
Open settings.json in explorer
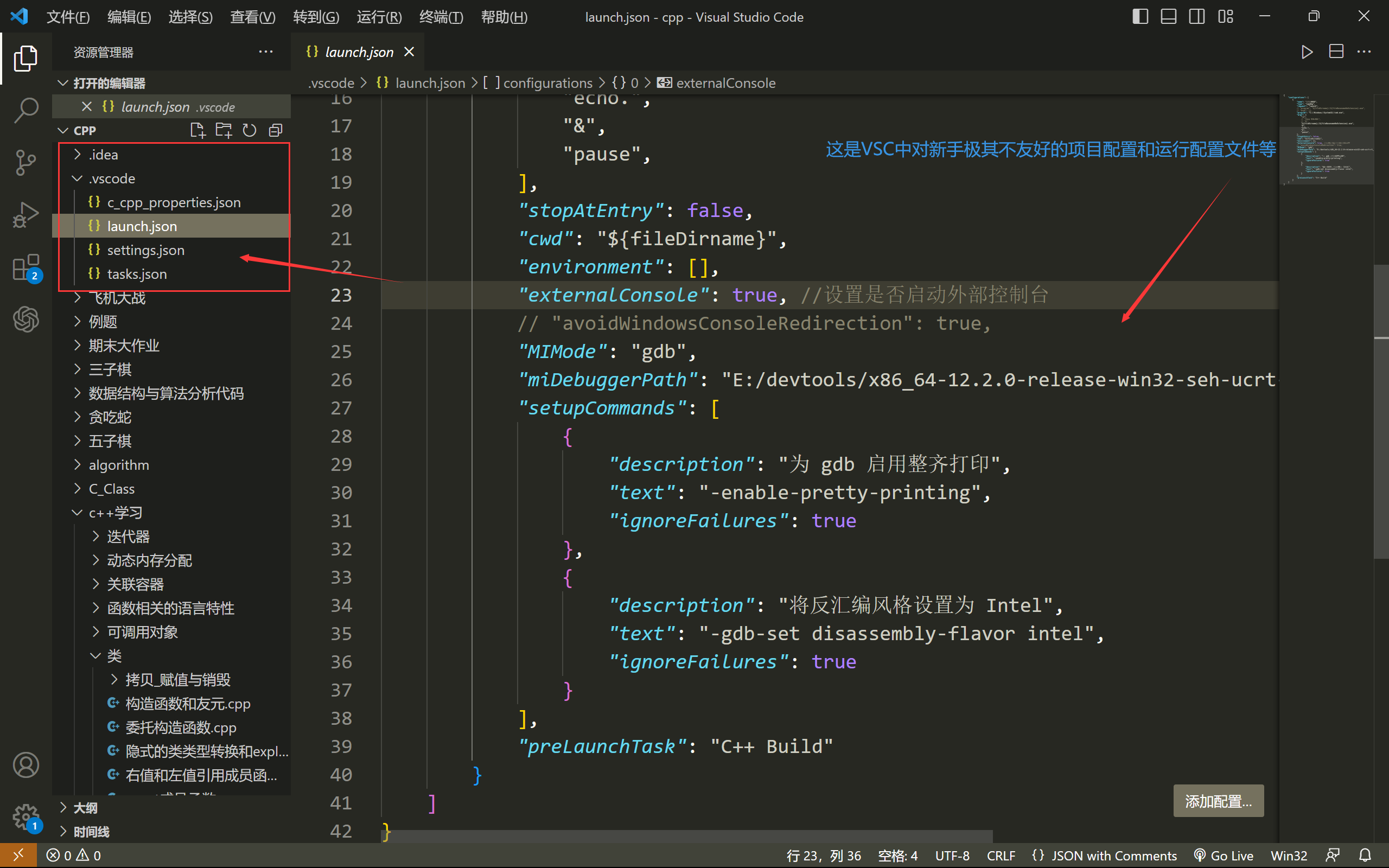[x=171, y=250]
